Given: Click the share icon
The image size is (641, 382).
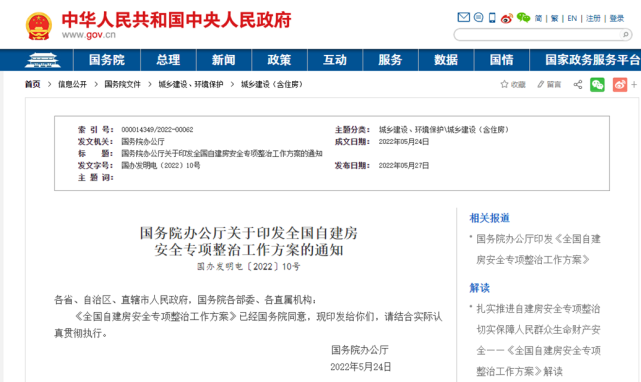Looking at the screenshot, I should pyautogui.click(x=578, y=85).
